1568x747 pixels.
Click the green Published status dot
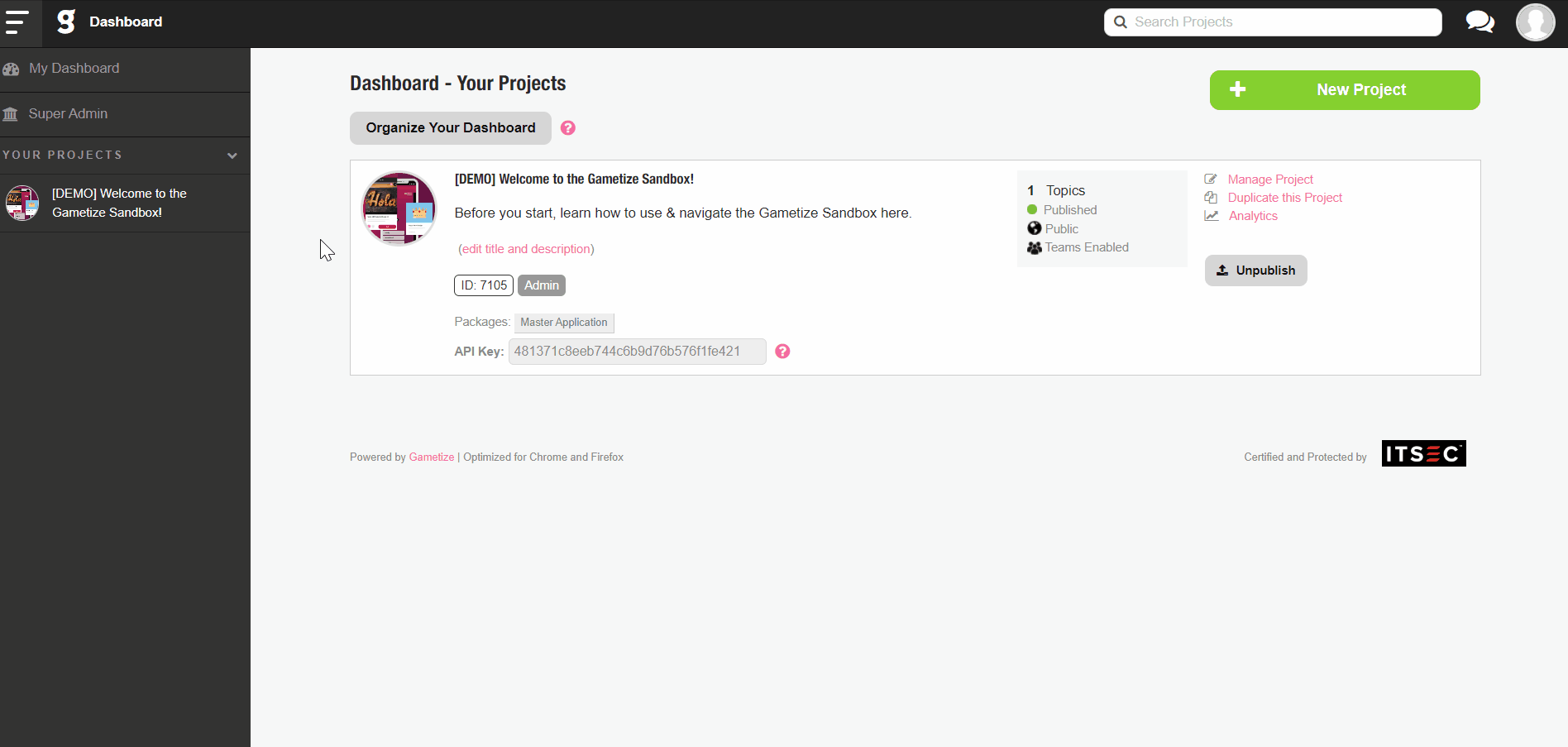coord(1032,210)
